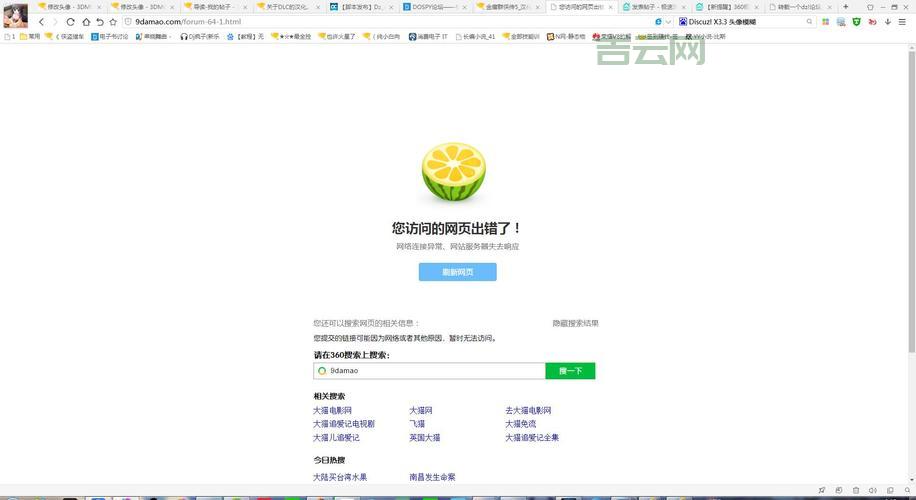Open related search 飞猫
Screen dimensions: 916x500
coord(417,424)
